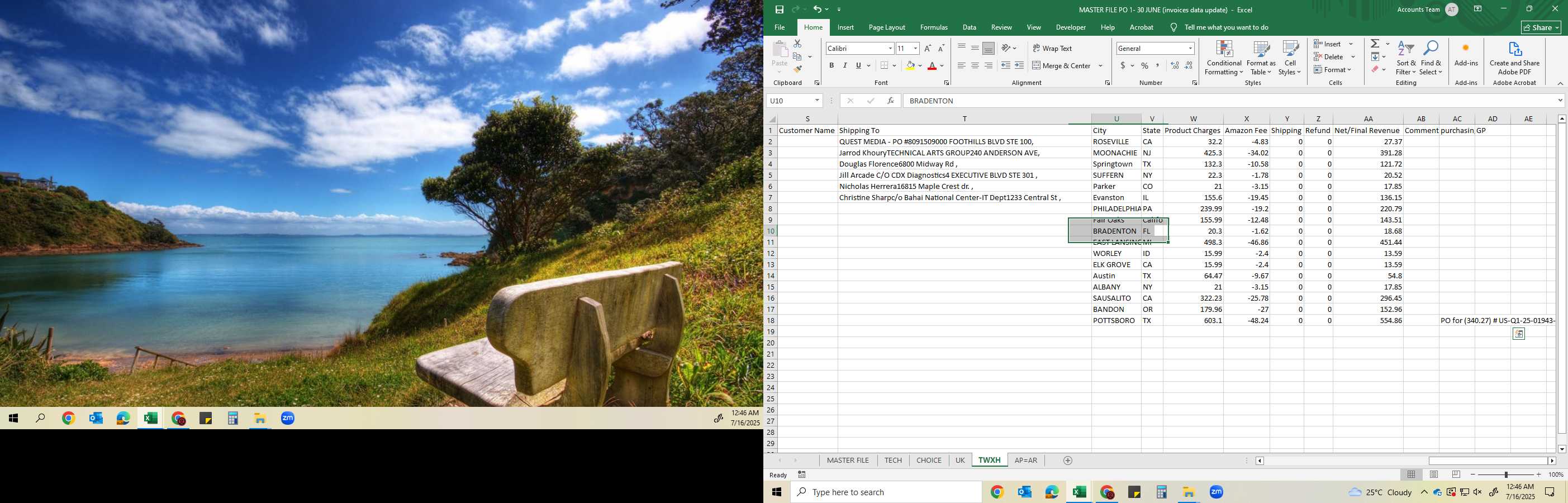This screenshot has width=1568, height=503.
Task: Expand the Name Box dropdown showing U10
Action: pos(817,101)
